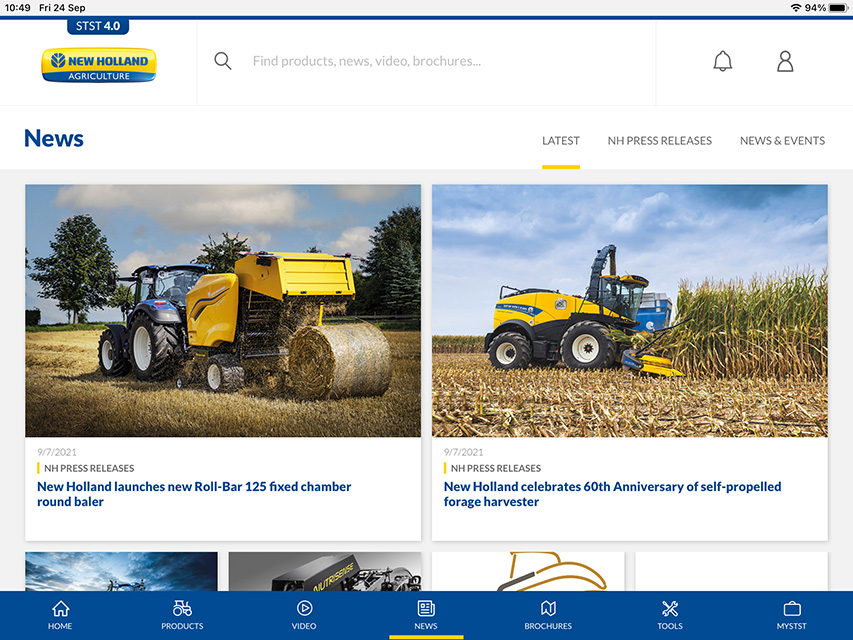The height and width of the screenshot is (640, 853).
Task: Tap the STST 4.0 badge
Action: (x=98, y=26)
